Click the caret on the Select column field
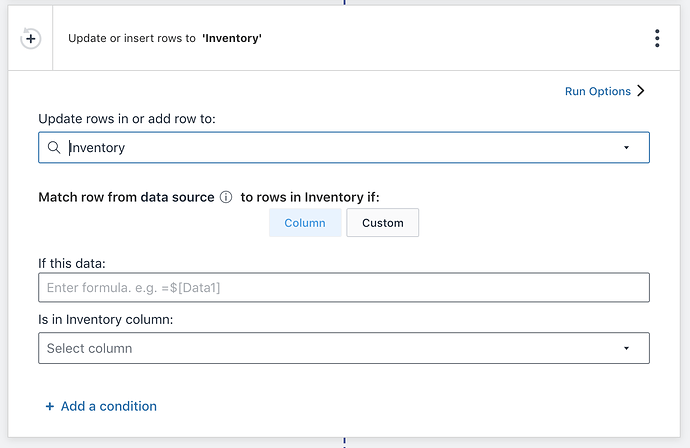Screen dimensions: 690x448 (x=627, y=348)
